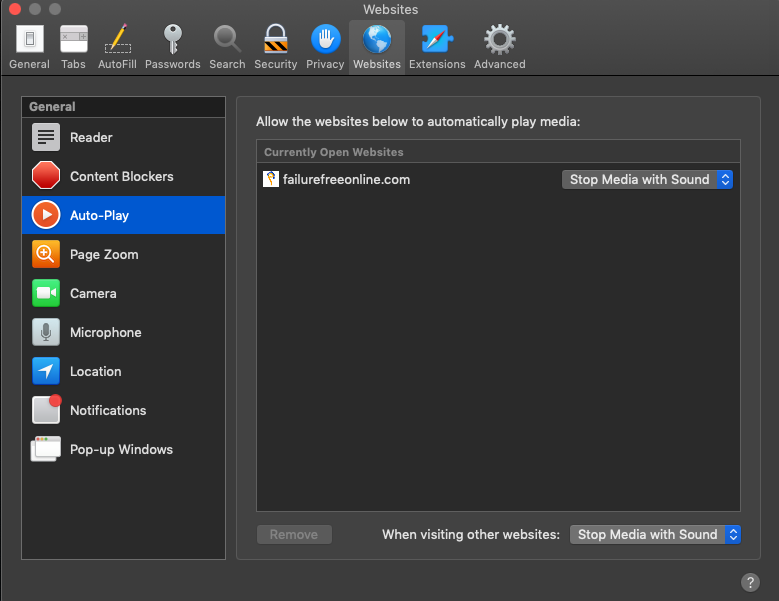The width and height of the screenshot is (779, 601).
Task: Click the Microphone icon in sidebar
Action: pyautogui.click(x=46, y=332)
